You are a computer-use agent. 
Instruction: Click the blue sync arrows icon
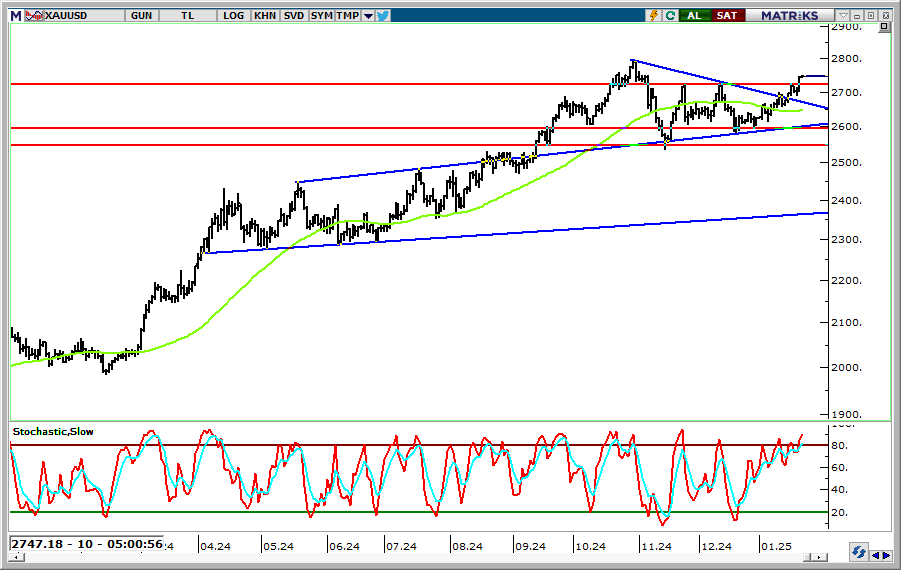[x=857, y=553]
